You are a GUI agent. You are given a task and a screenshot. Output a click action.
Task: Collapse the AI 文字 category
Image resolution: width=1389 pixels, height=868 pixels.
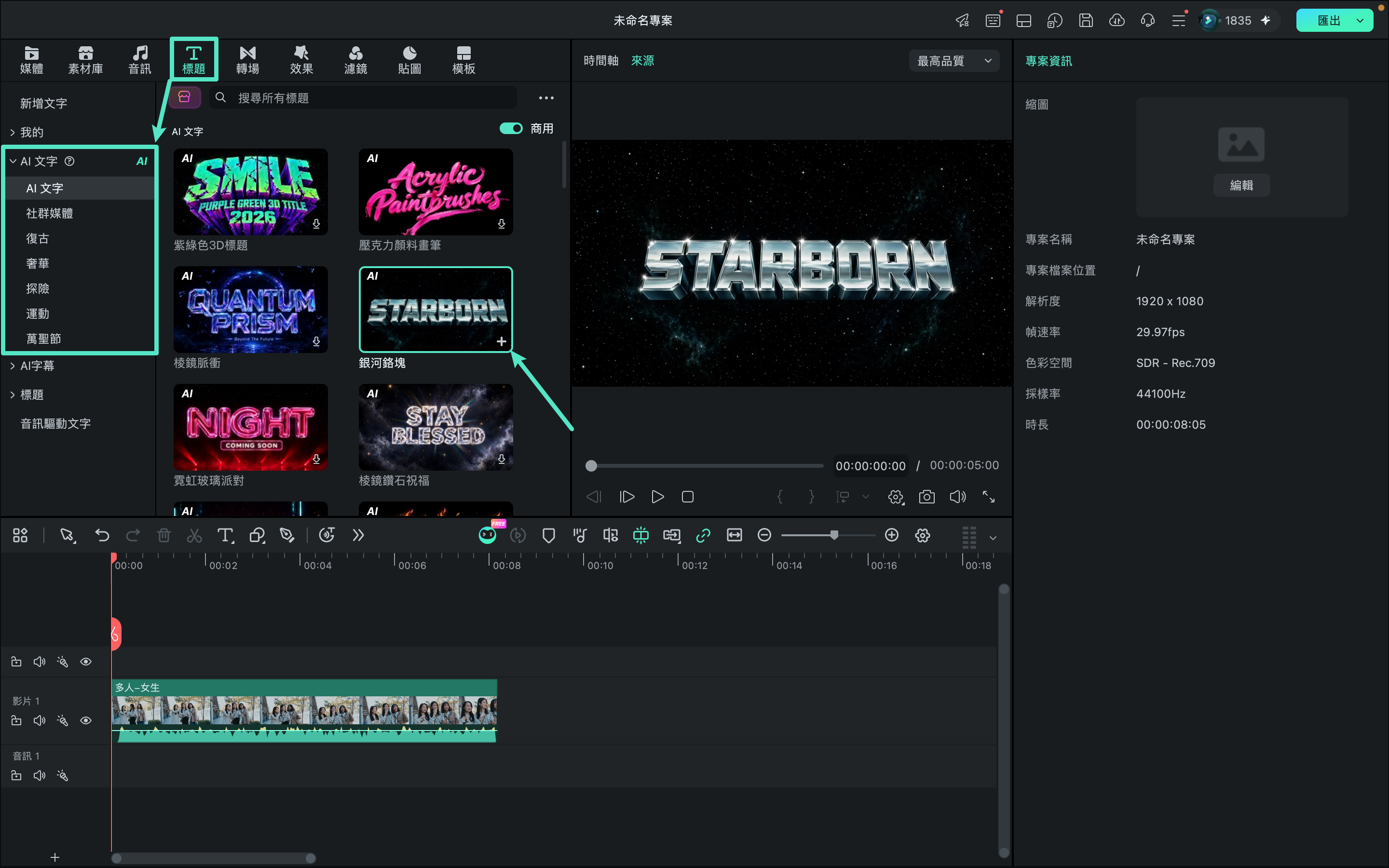(13, 162)
